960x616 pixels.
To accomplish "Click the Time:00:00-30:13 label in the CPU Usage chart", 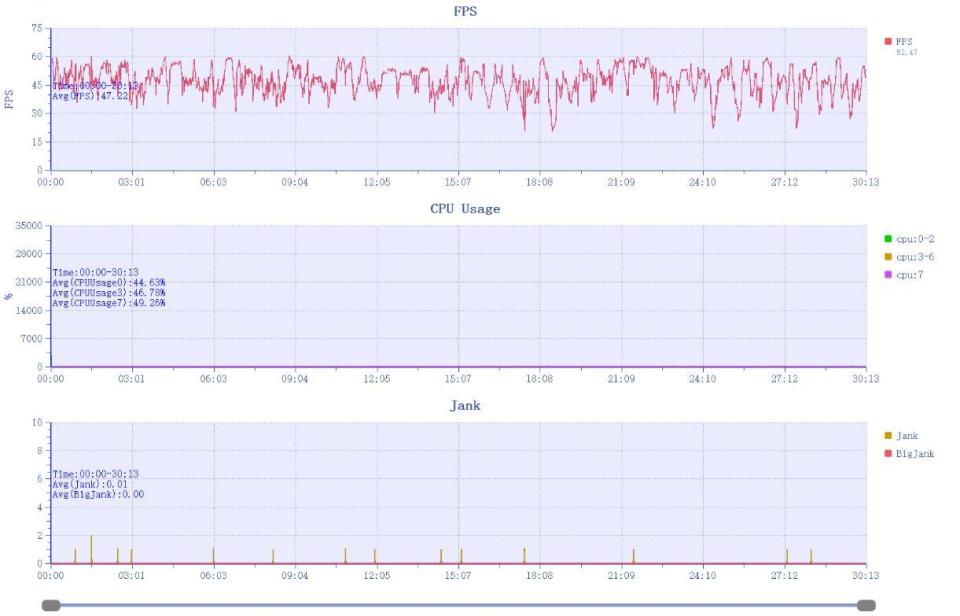I will pyautogui.click(x=96, y=272).
